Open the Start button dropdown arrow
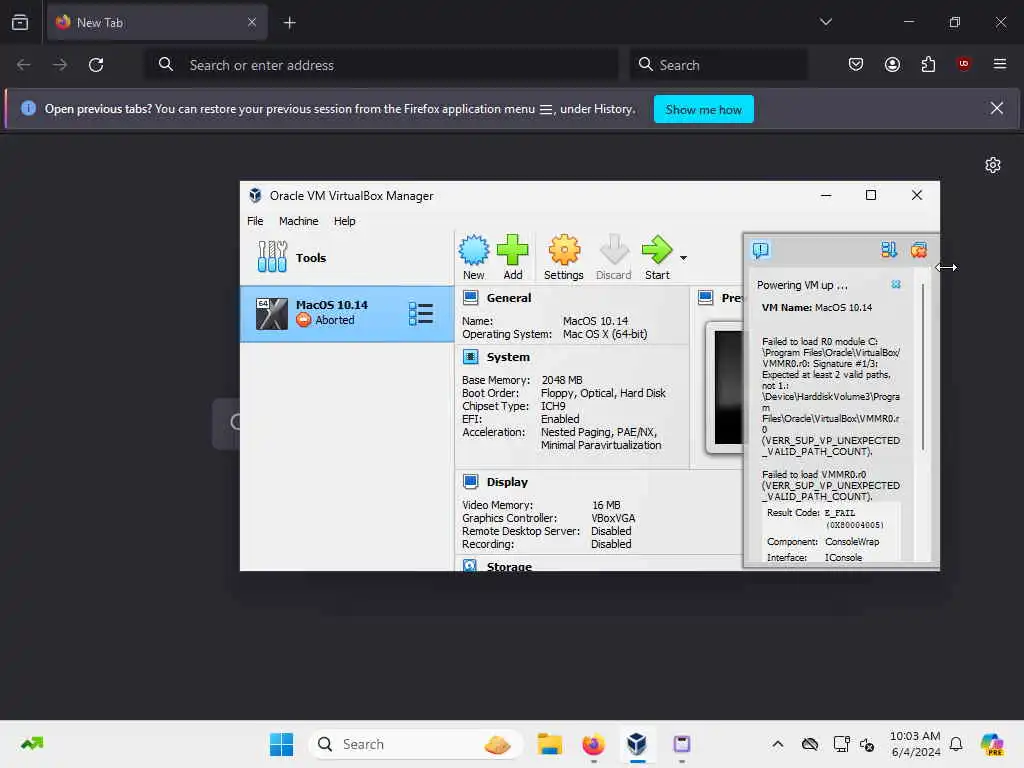The image size is (1024, 768). pyautogui.click(x=683, y=258)
